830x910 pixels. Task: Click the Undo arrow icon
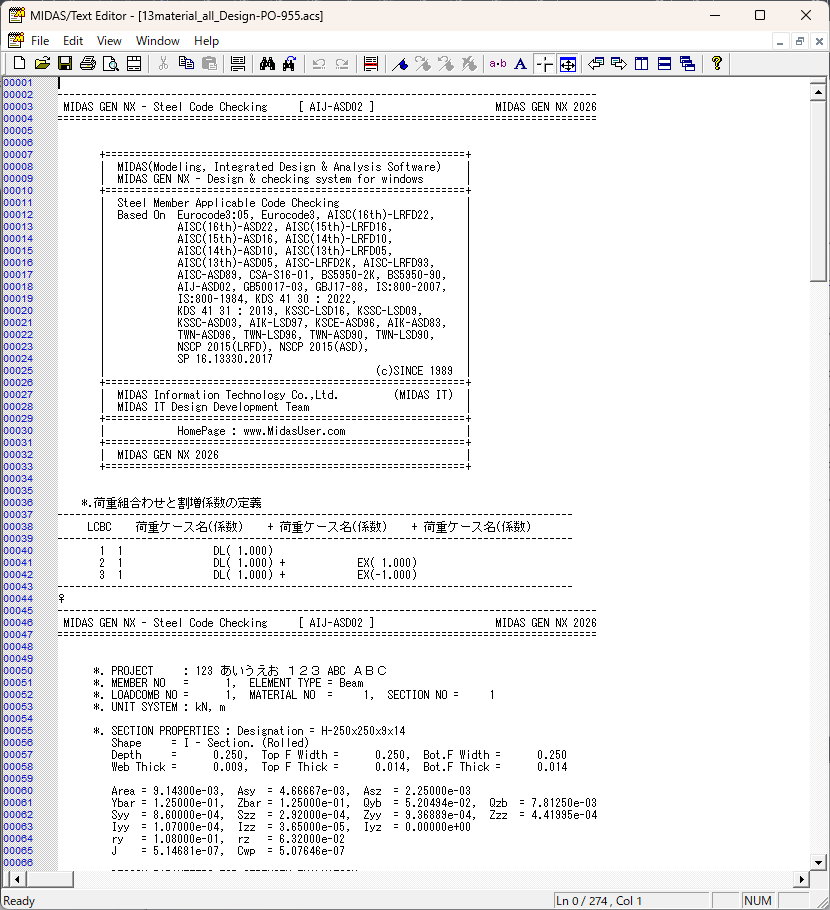point(319,63)
